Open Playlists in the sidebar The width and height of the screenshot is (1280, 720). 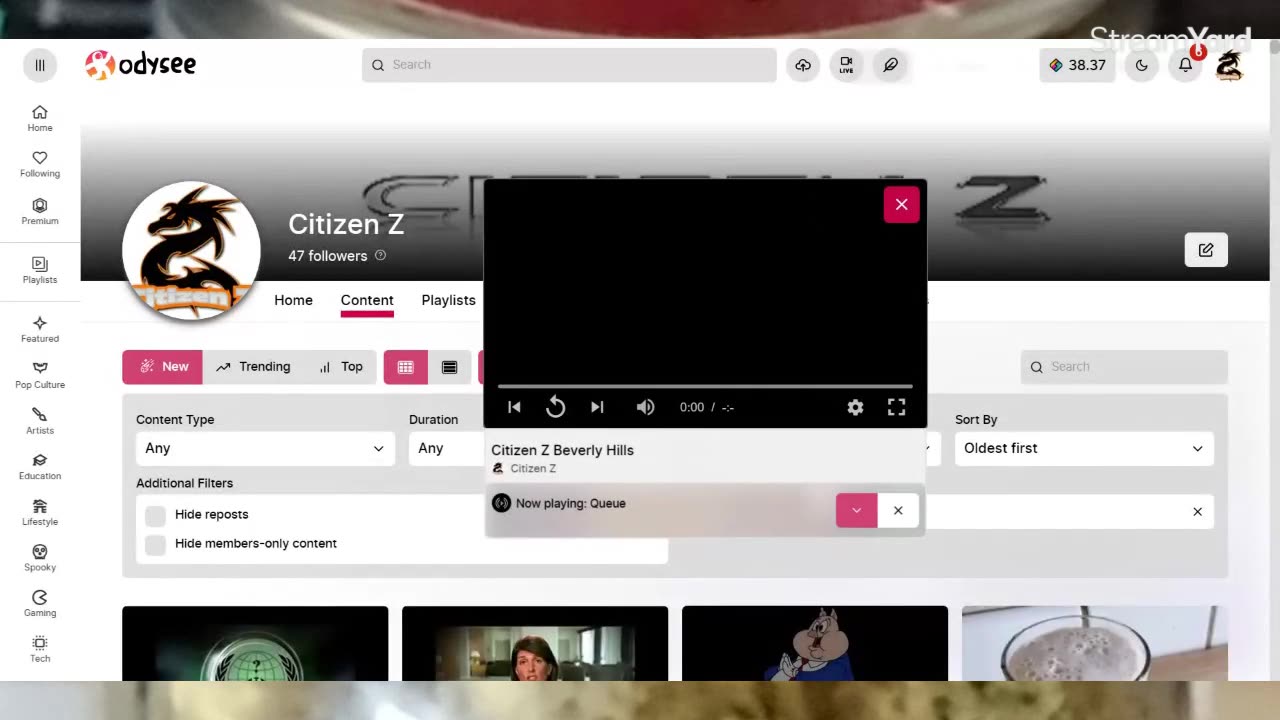coord(40,271)
